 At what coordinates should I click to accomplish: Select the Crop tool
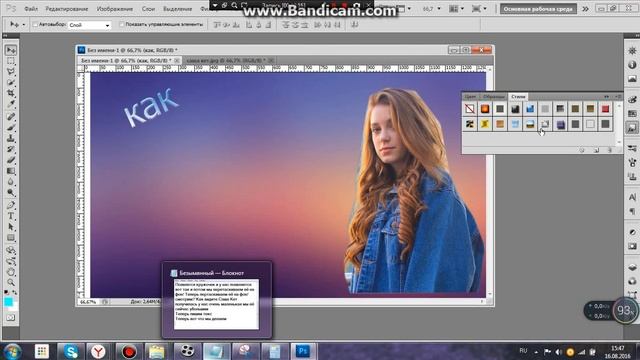pyautogui.click(x=11, y=93)
